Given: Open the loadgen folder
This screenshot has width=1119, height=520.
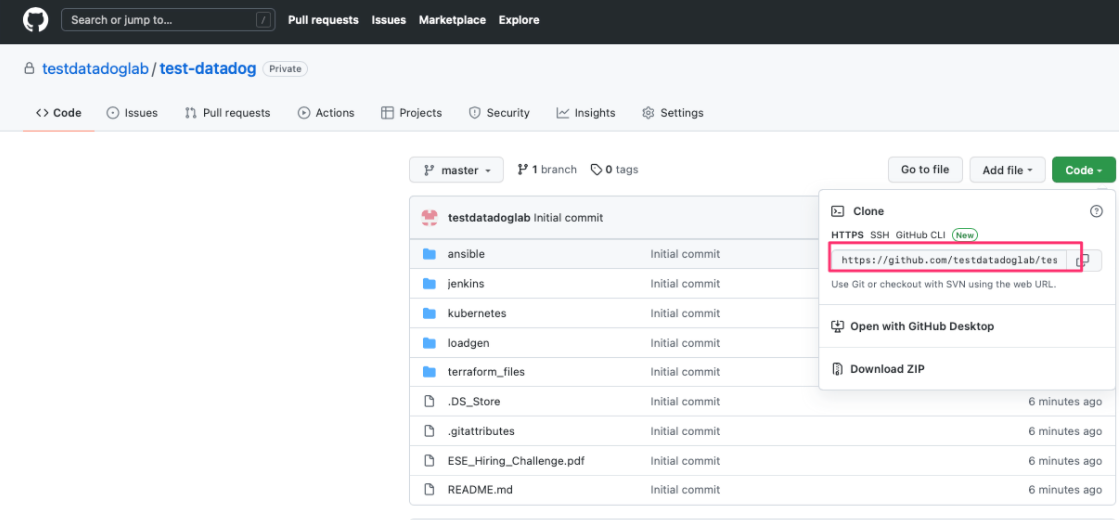Looking at the screenshot, I should tap(468, 343).
